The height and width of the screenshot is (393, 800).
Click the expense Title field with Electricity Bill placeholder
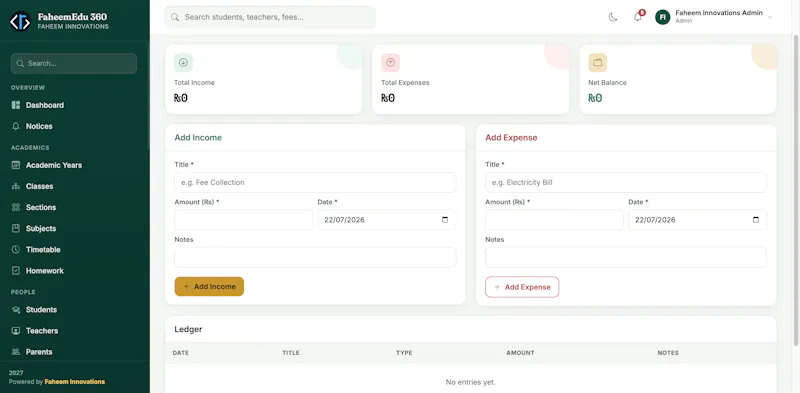coord(626,182)
